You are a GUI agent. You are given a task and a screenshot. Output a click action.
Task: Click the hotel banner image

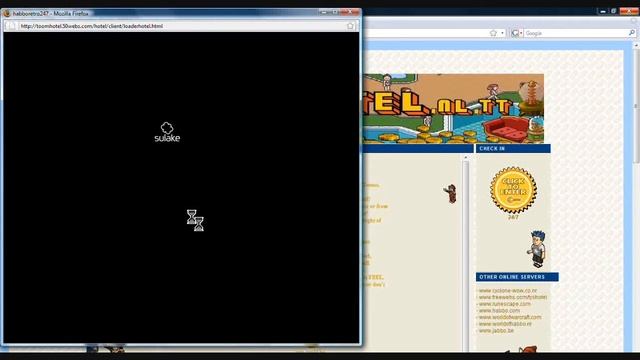(453, 109)
